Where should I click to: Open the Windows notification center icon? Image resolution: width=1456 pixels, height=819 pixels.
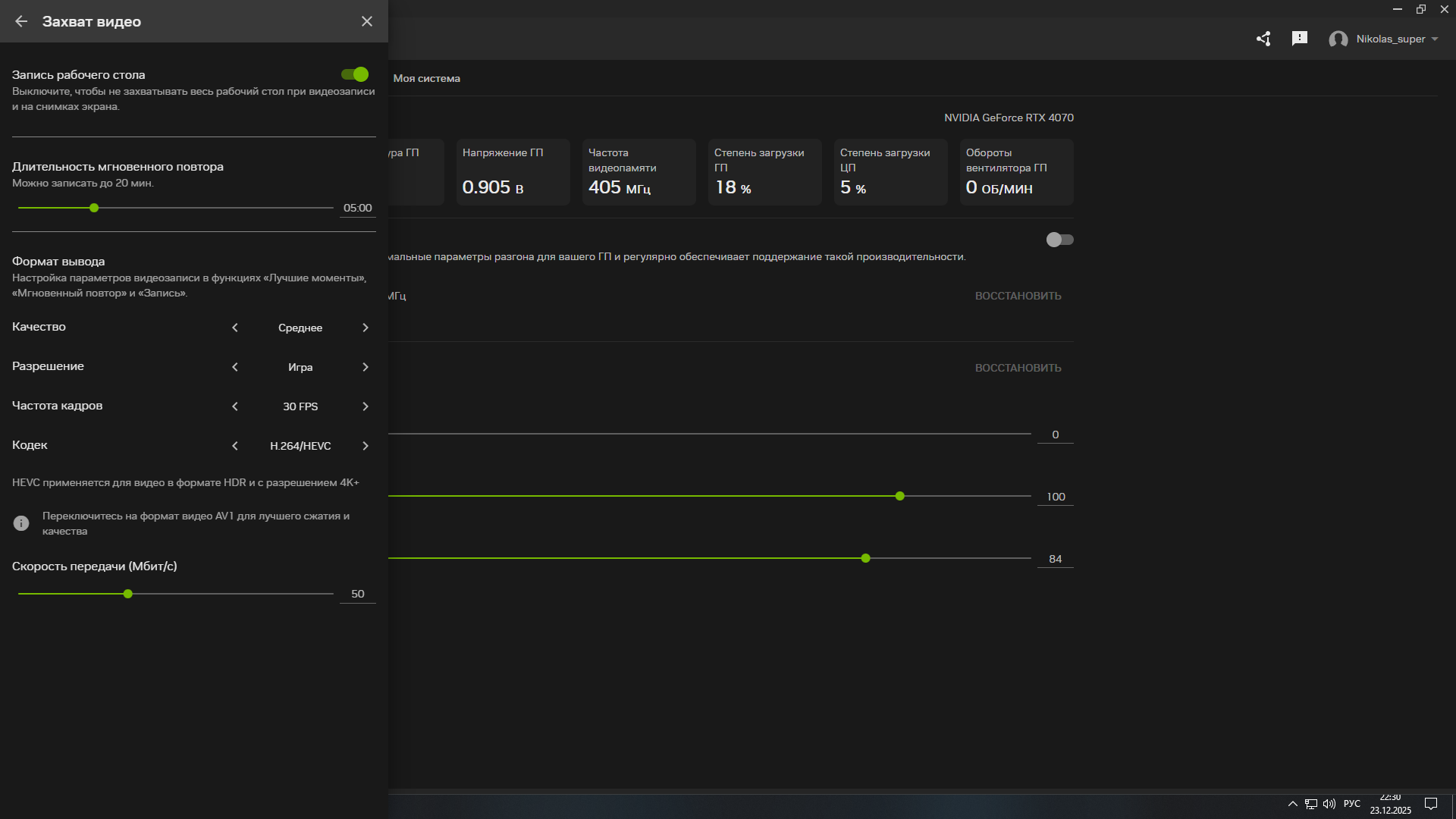click(x=1431, y=804)
